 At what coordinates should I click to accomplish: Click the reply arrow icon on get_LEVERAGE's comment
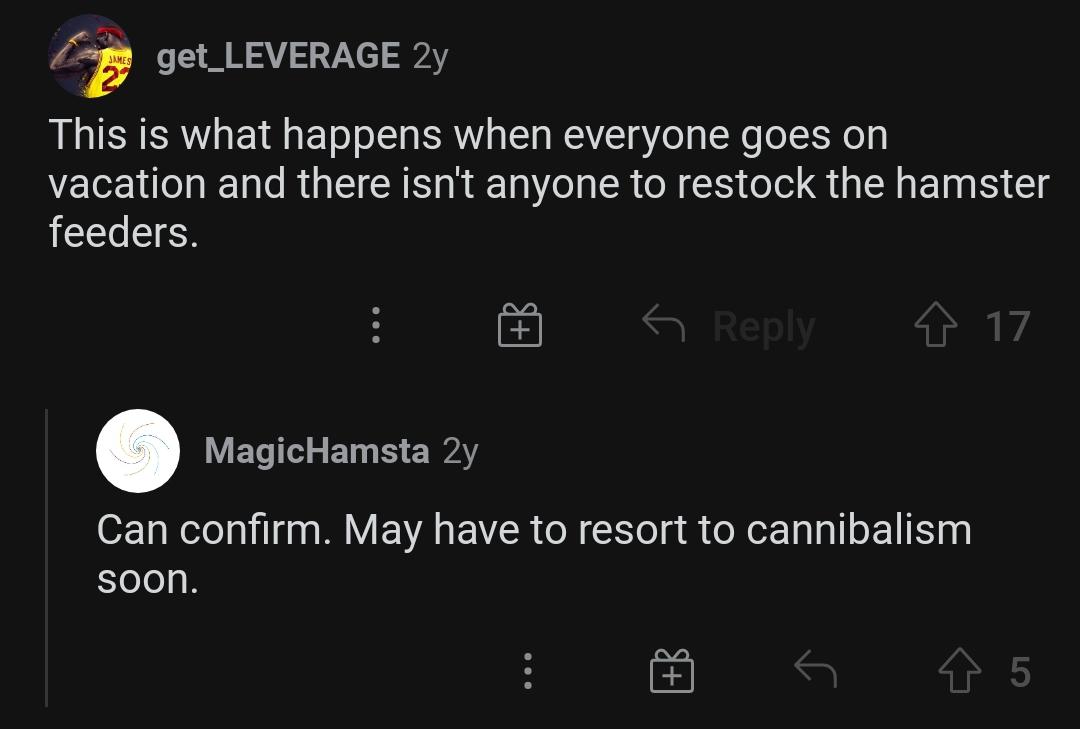(662, 322)
